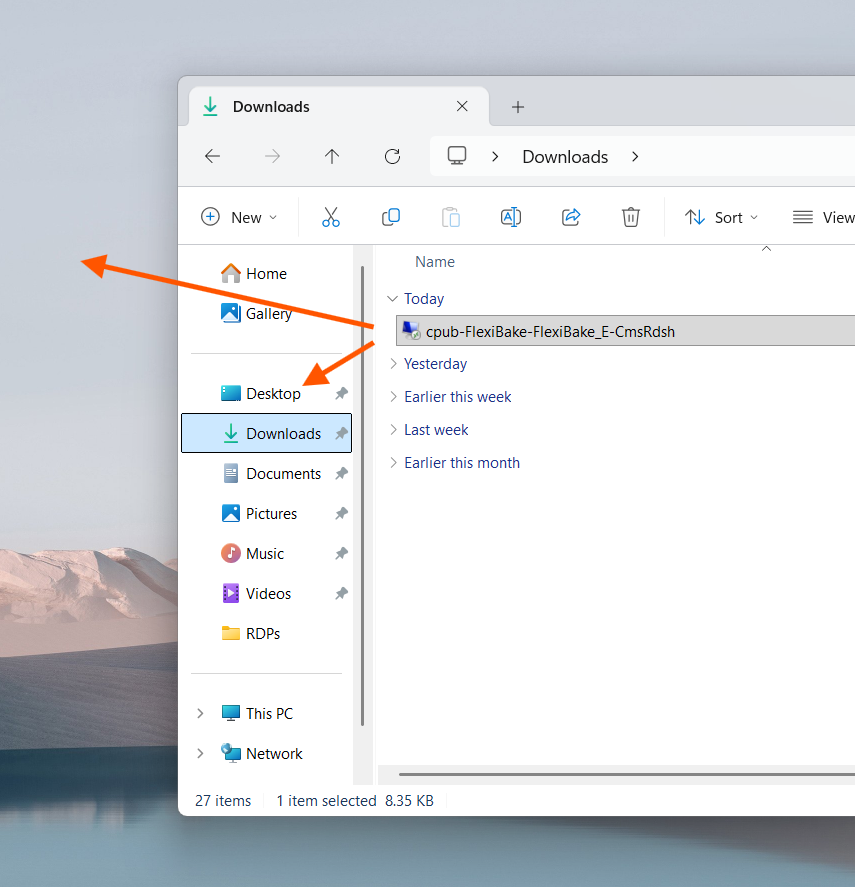Image resolution: width=855 pixels, height=887 pixels.
Task: Click the Share icon
Action: [x=571, y=217]
